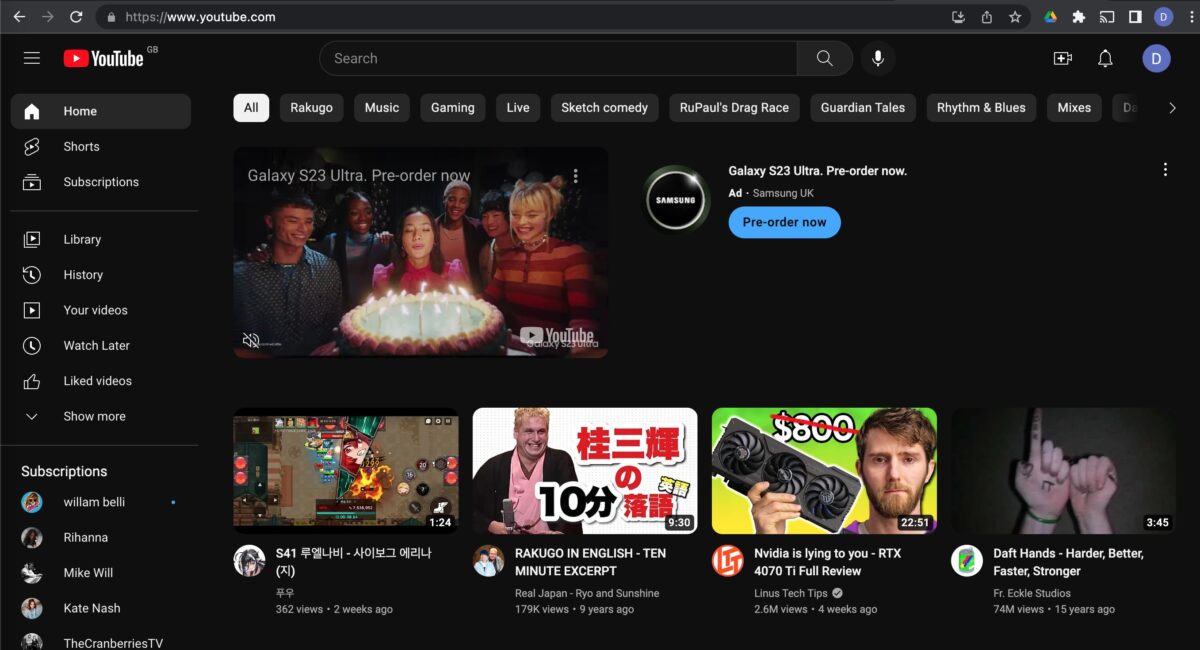The width and height of the screenshot is (1200, 650).
Task: Select the Sketch comedy chip
Action: [605, 108]
